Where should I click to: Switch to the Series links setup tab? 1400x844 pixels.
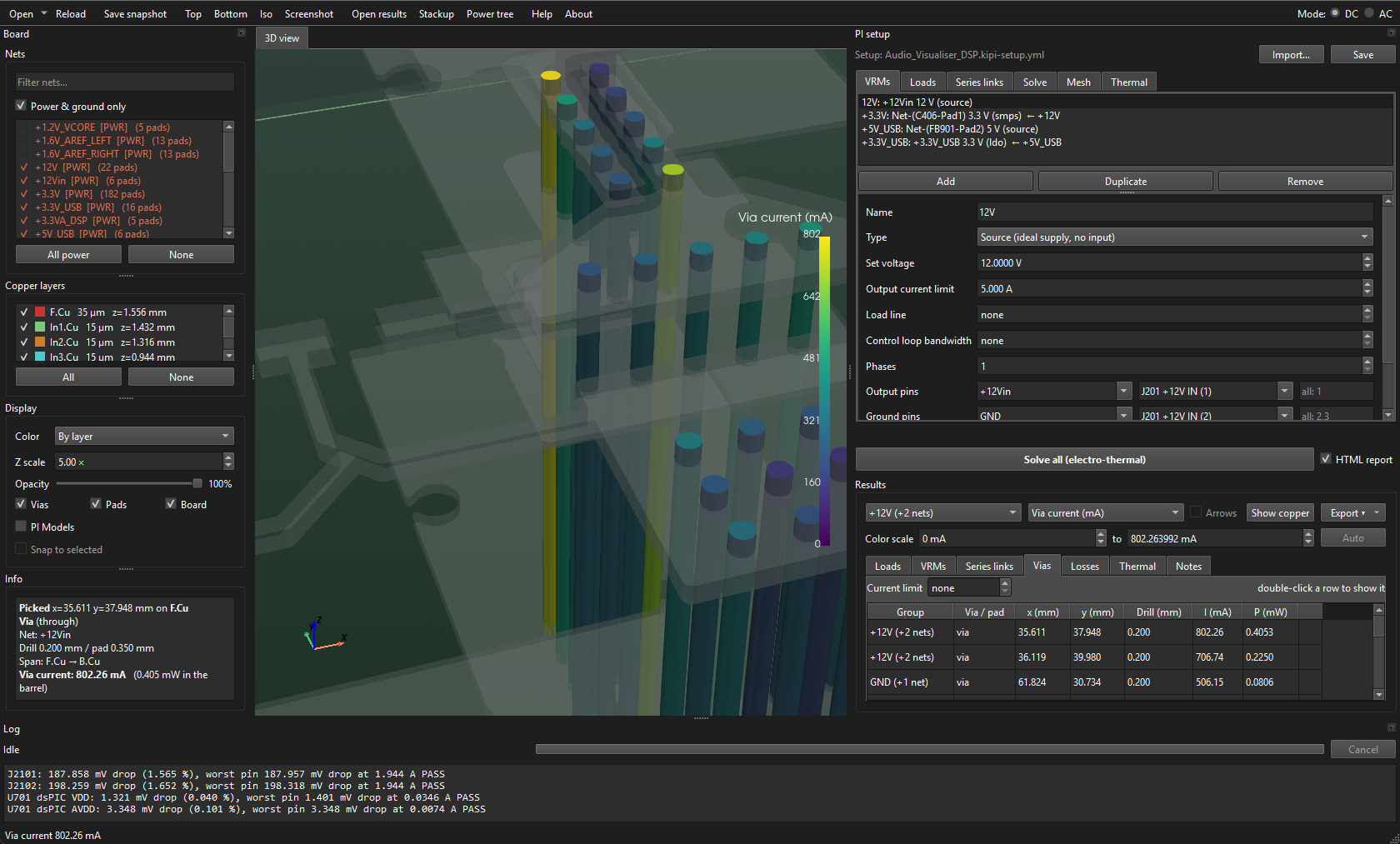(979, 82)
